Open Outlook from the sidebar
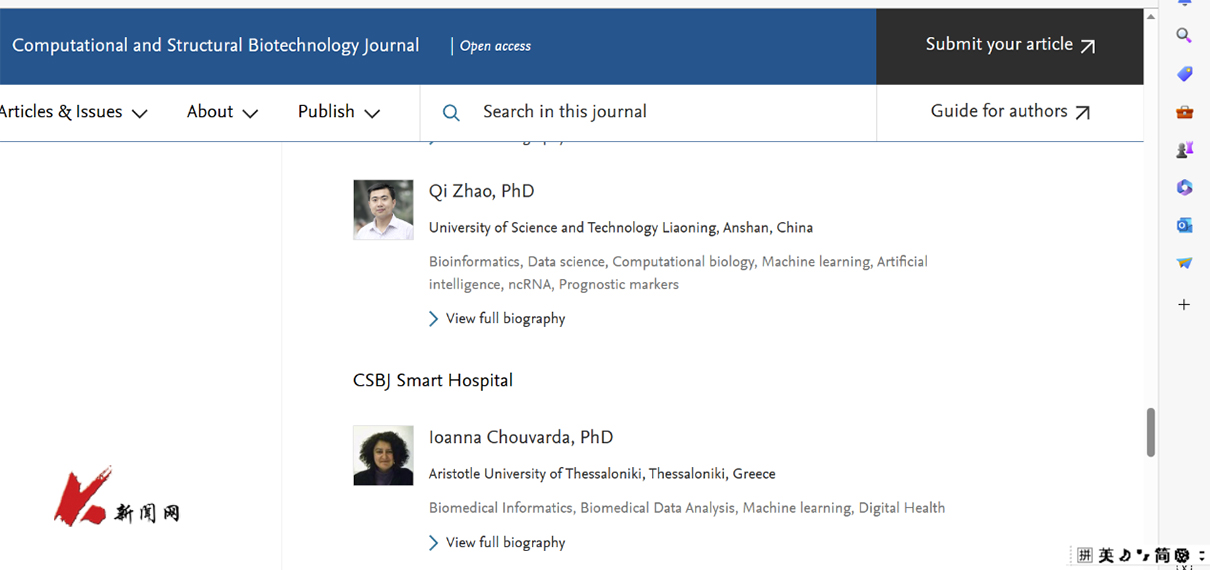The width and height of the screenshot is (1210, 570). (x=1184, y=226)
